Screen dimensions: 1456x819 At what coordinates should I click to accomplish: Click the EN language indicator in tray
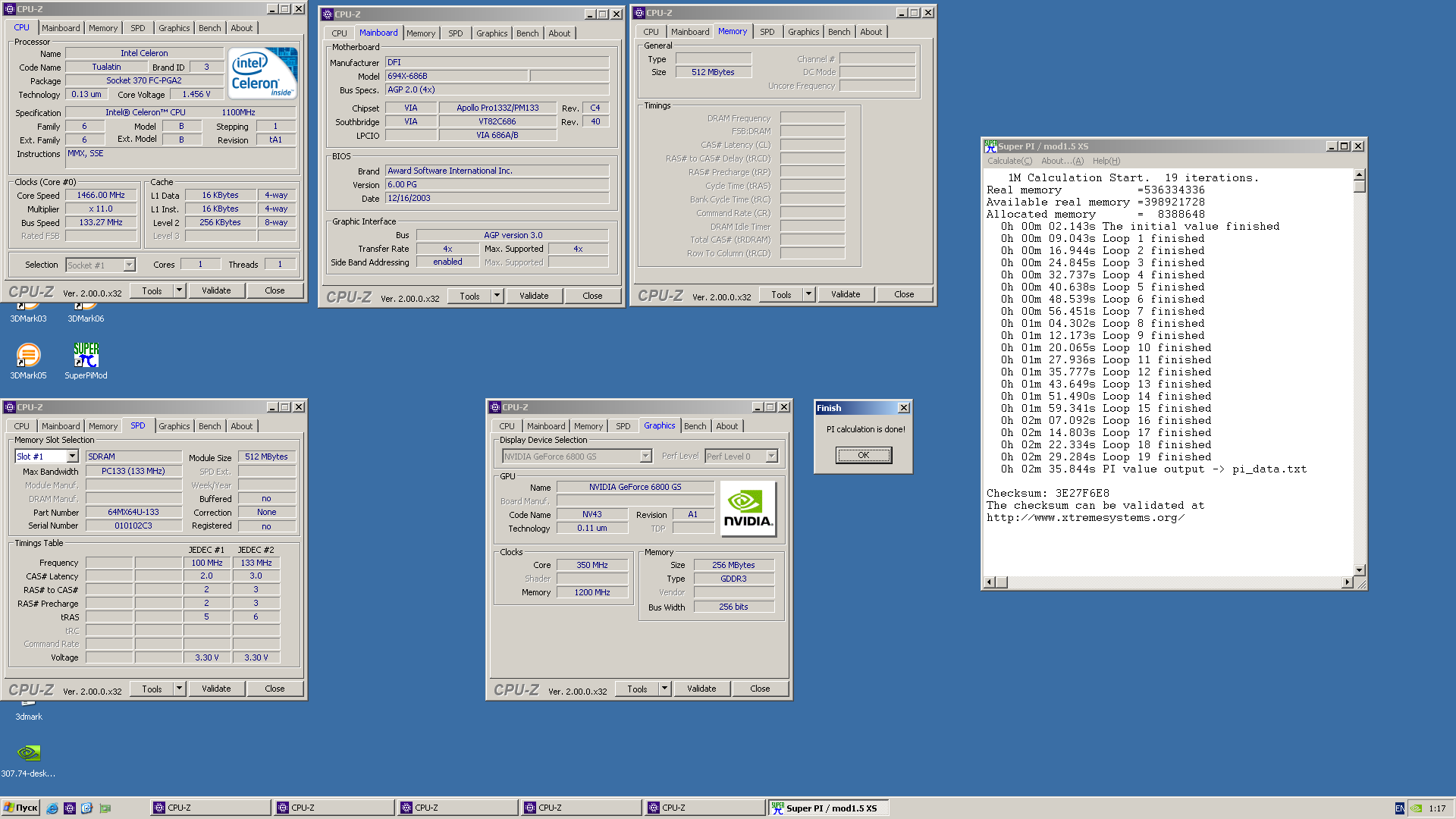click(1399, 808)
